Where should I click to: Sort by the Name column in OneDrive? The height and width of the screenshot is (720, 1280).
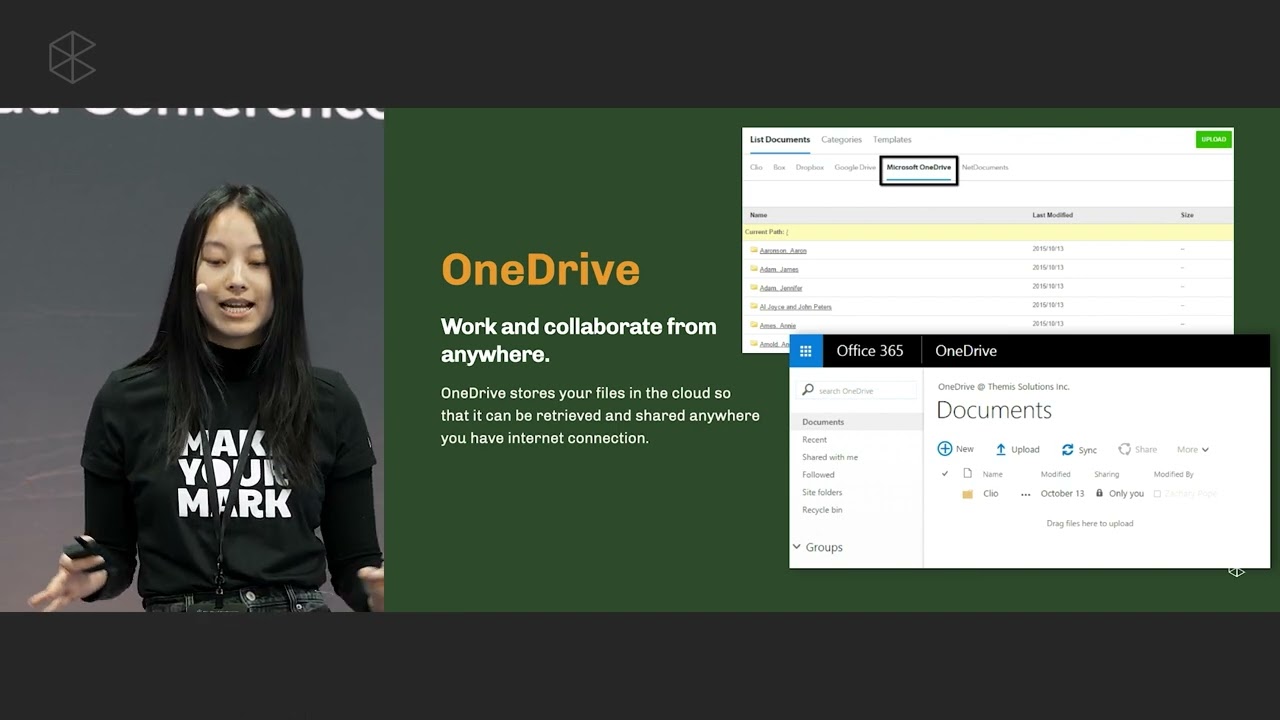click(992, 474)
